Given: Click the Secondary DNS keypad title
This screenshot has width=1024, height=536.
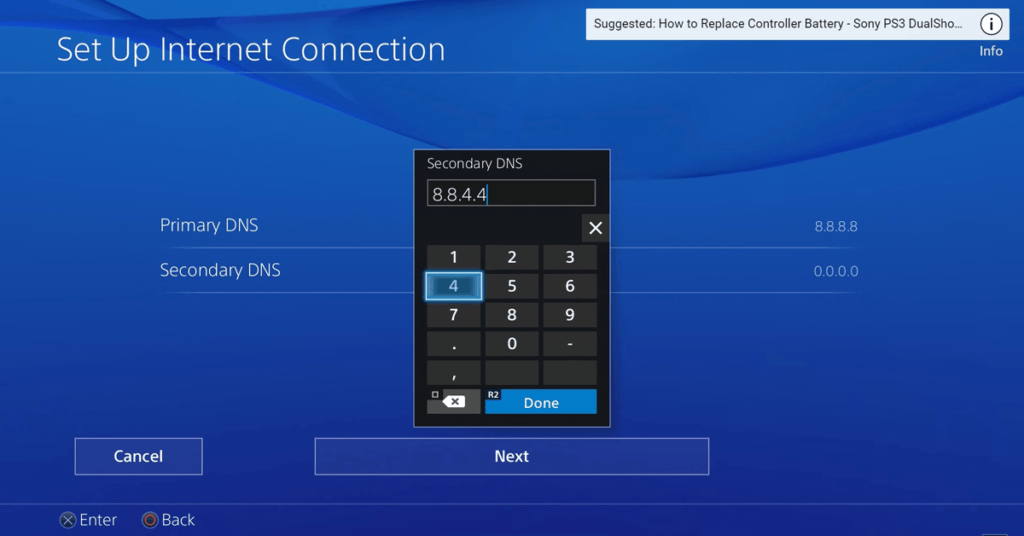Looking at the screenshot, I should point(475,163).
